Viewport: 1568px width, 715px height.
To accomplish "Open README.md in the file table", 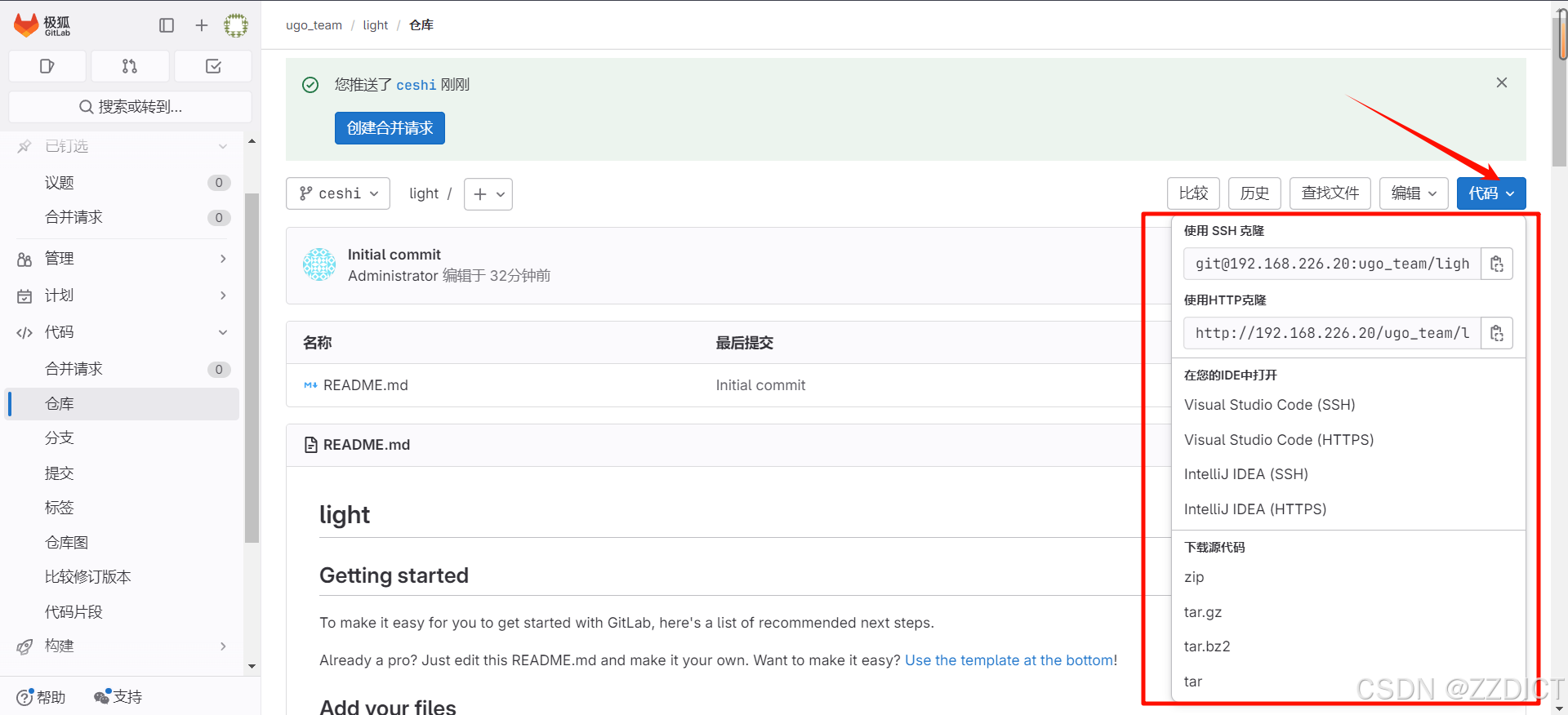I will click(x=365, y=385).
